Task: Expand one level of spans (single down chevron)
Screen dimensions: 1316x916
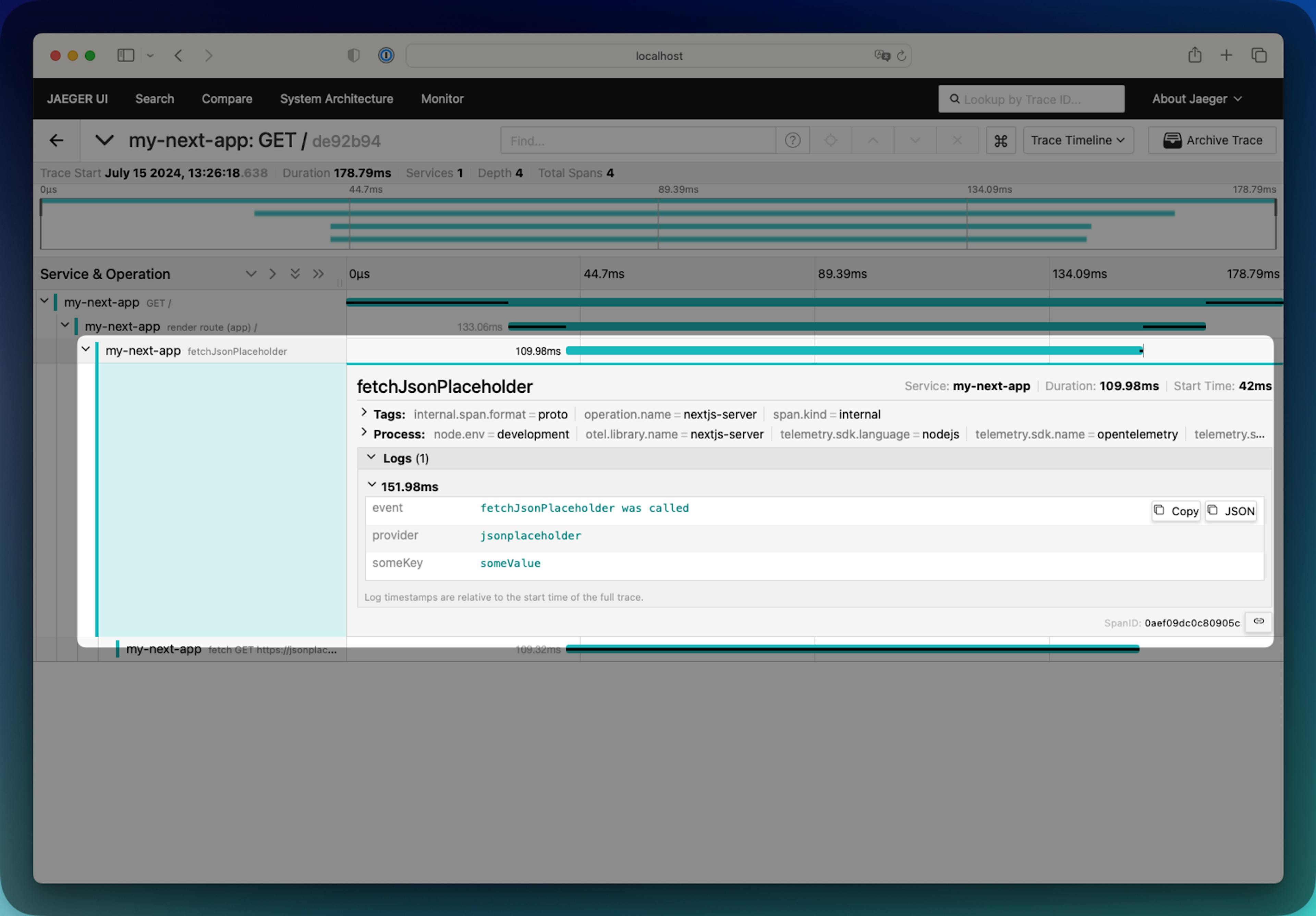Action: point(251,274)
